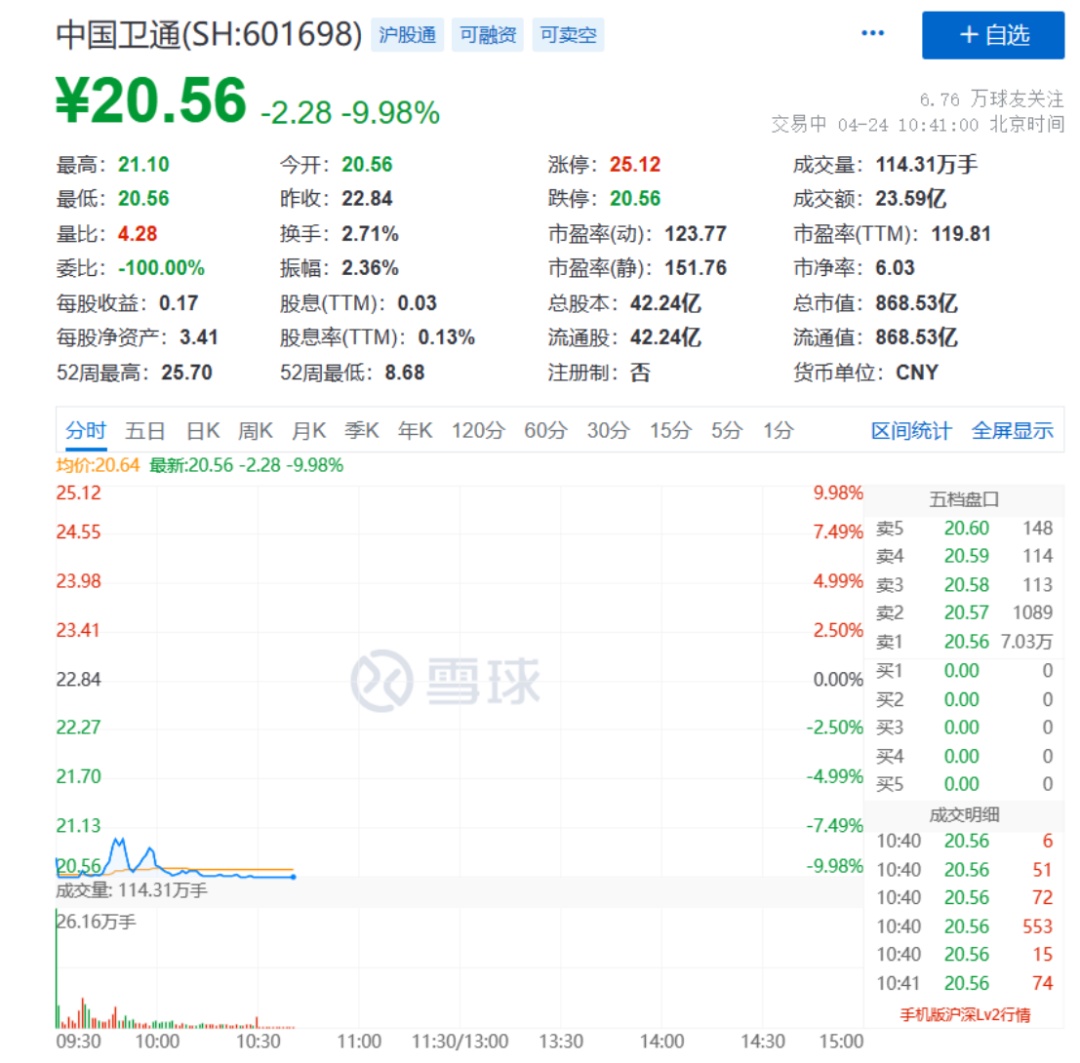Switch to 1分 interval tab

pyautogui.click(x=778, y=431)
